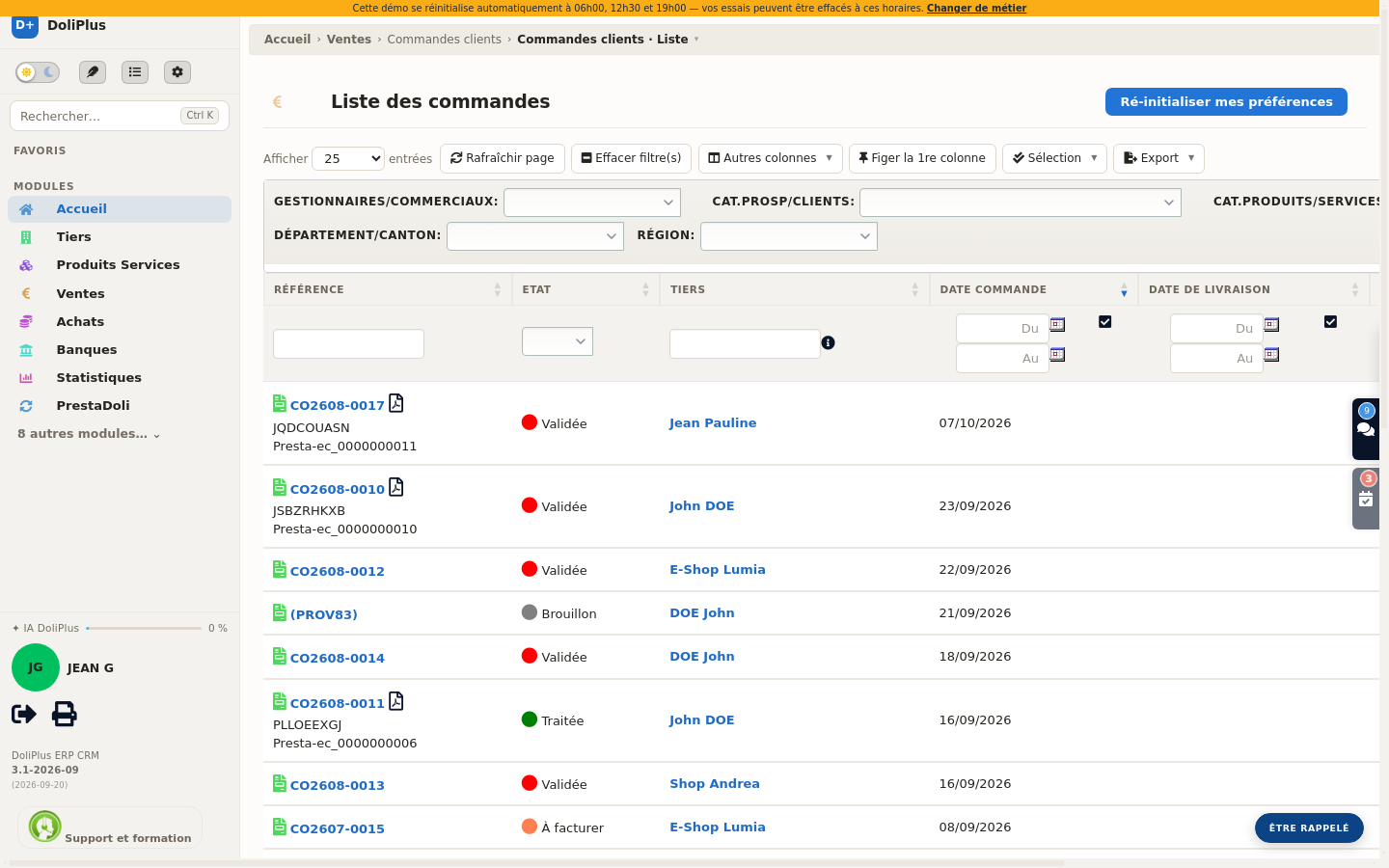Open Gestionnaires/Commerciaux dropdown
Image resolution: width=1389 pixels, height=868 pixels.
(x=592, y=203)
